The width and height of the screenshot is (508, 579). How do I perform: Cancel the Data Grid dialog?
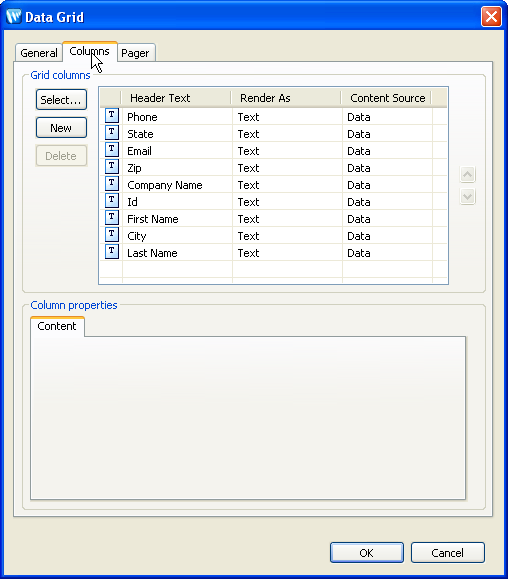point(447,552)
